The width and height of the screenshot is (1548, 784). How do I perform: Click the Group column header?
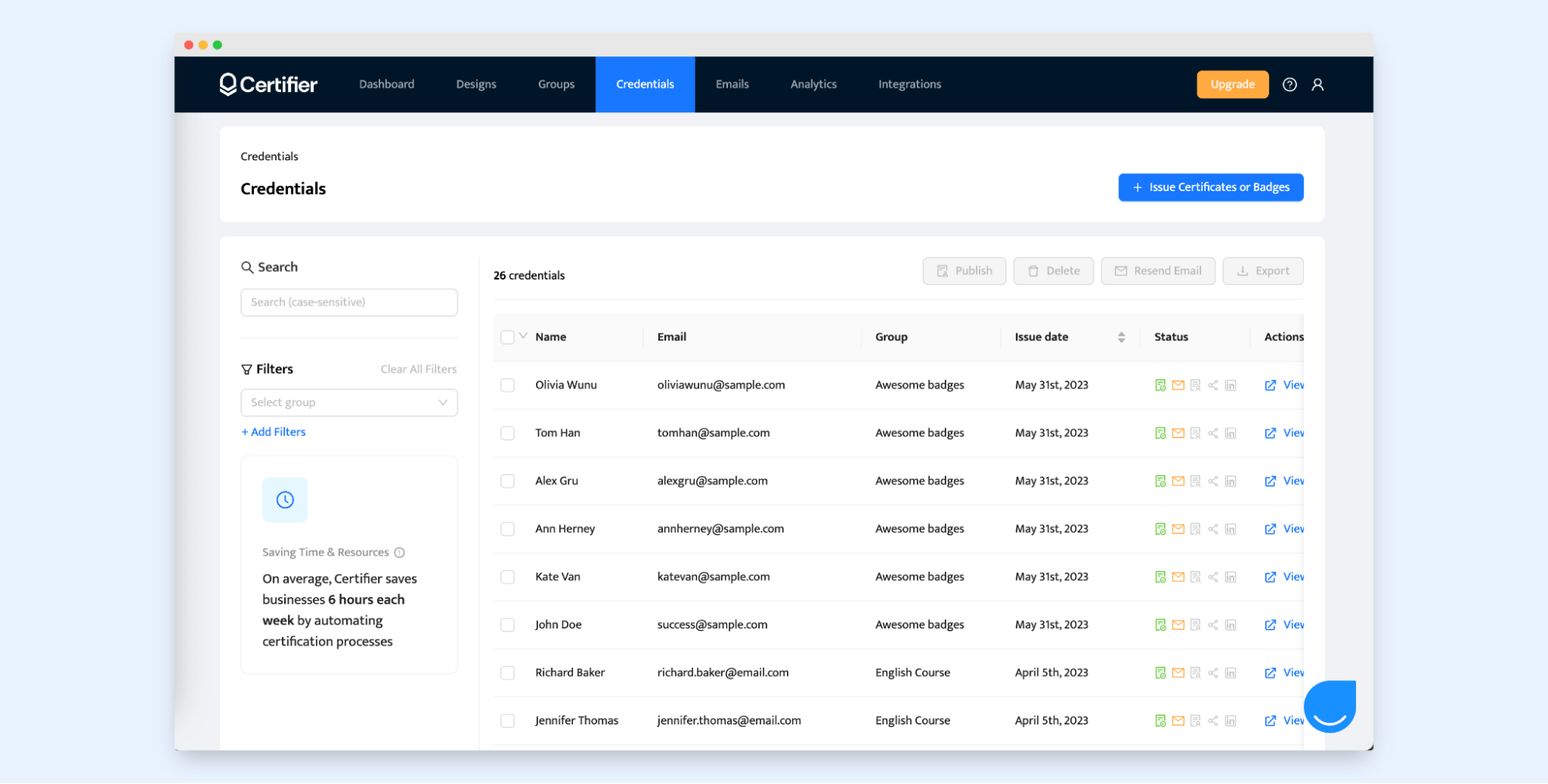point(891,337)
